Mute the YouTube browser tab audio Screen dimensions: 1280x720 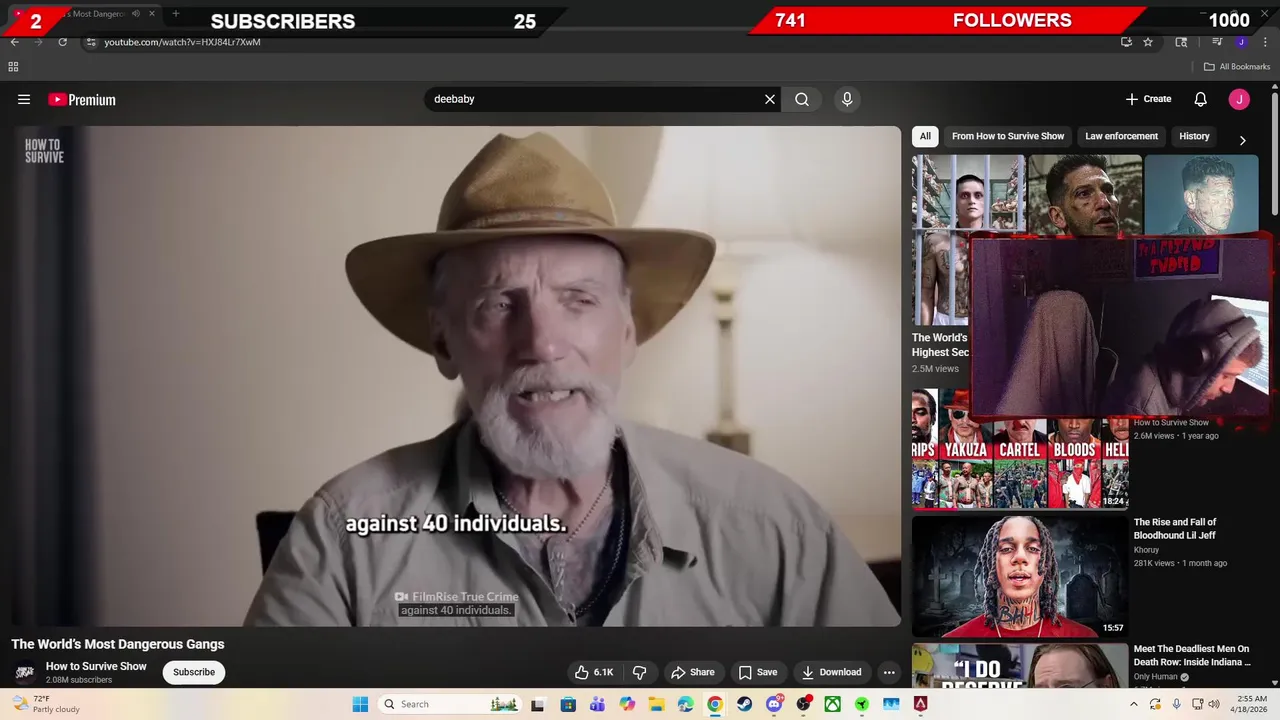(x=136, y=14)
